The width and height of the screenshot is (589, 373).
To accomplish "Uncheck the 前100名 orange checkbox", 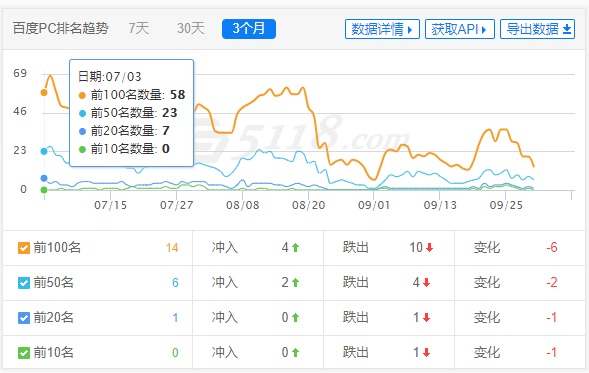I will pos(24,248).
